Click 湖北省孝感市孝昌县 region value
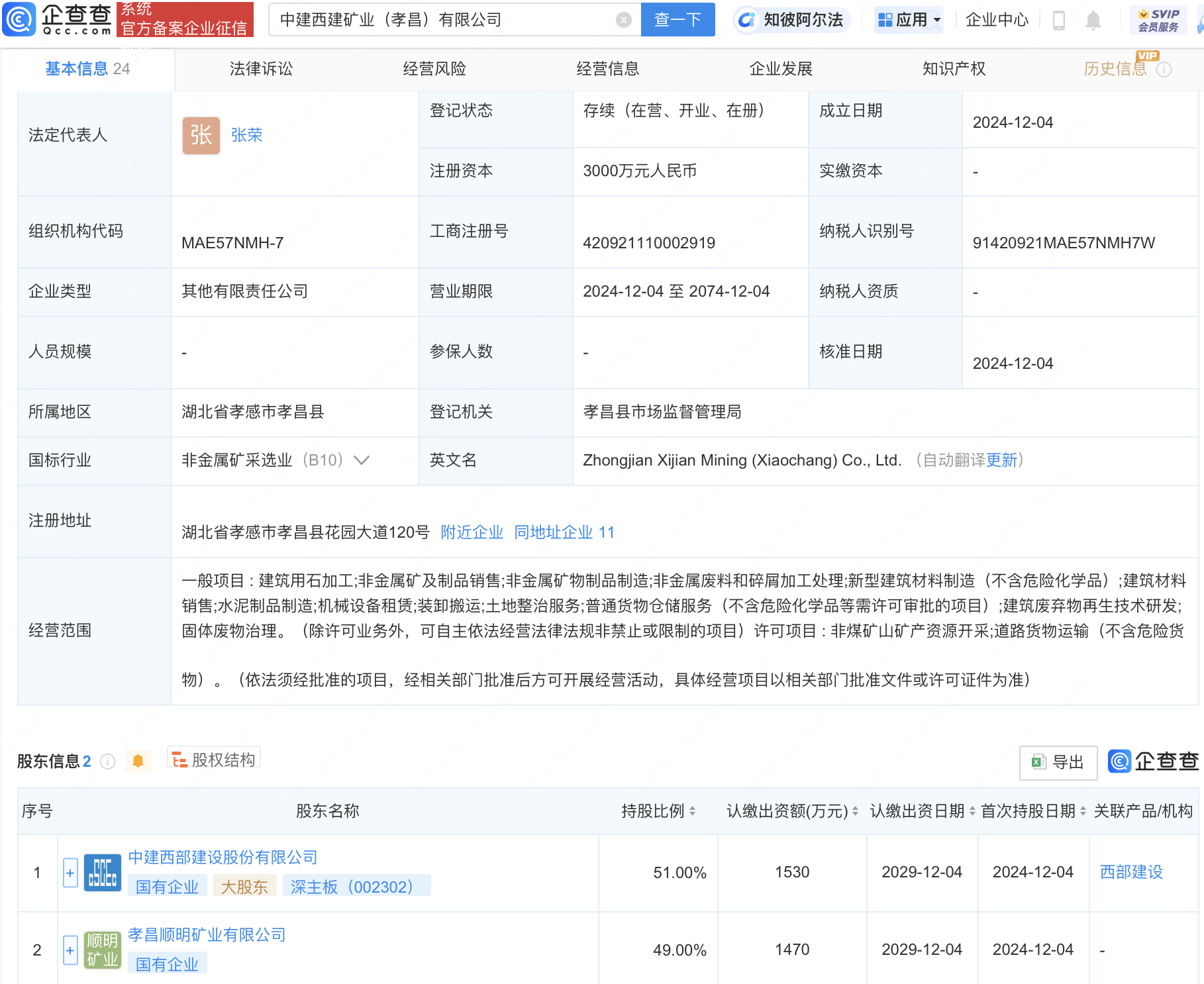 253,412
